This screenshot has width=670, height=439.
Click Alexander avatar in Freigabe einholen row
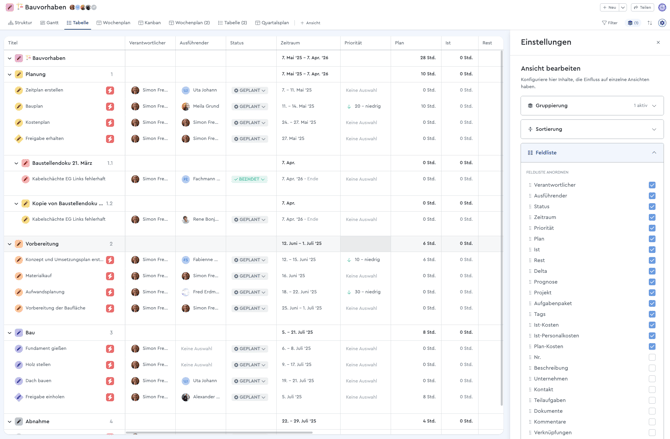[185, 397]
